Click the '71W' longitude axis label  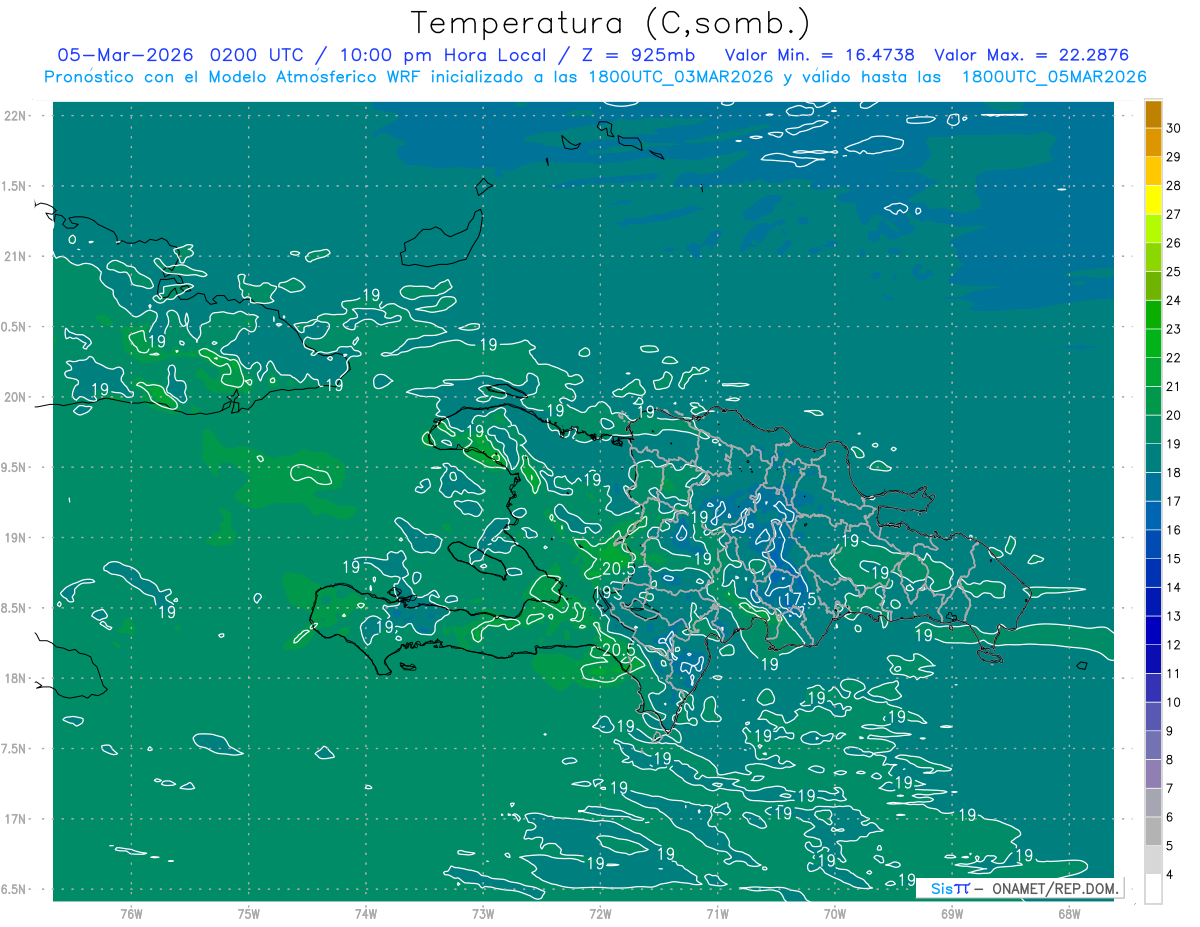tap(717, 914)
